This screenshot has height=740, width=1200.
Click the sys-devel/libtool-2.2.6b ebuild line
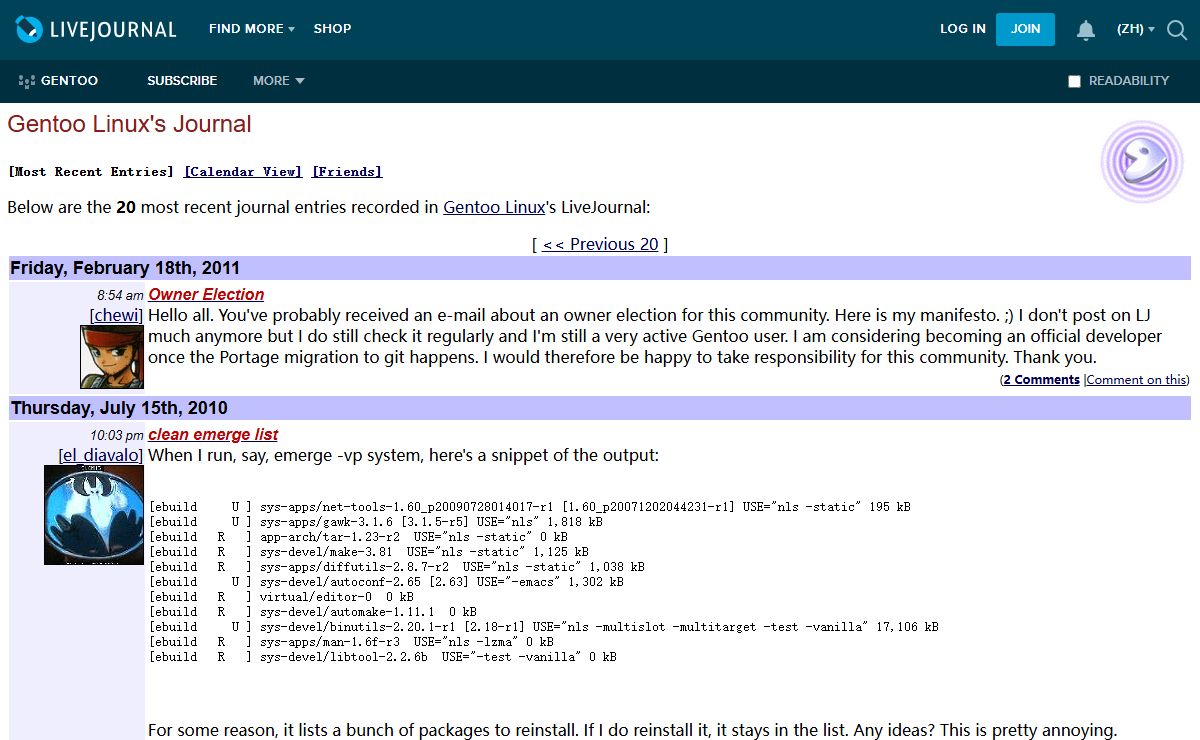[x=383, y=657]
